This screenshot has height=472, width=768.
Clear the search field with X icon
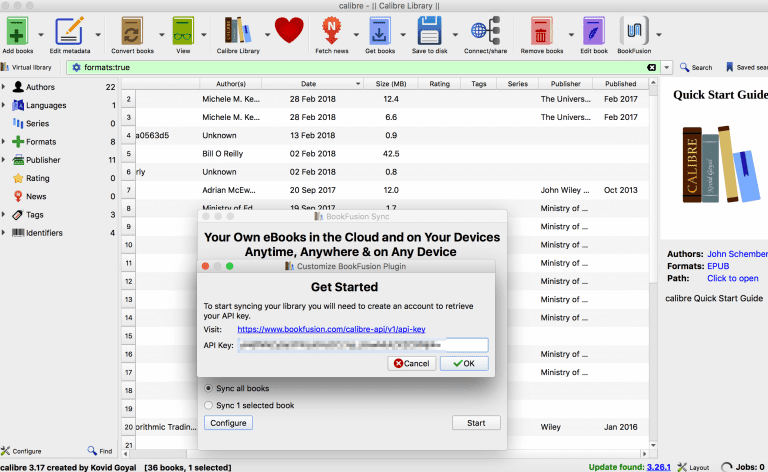(651, 68)
